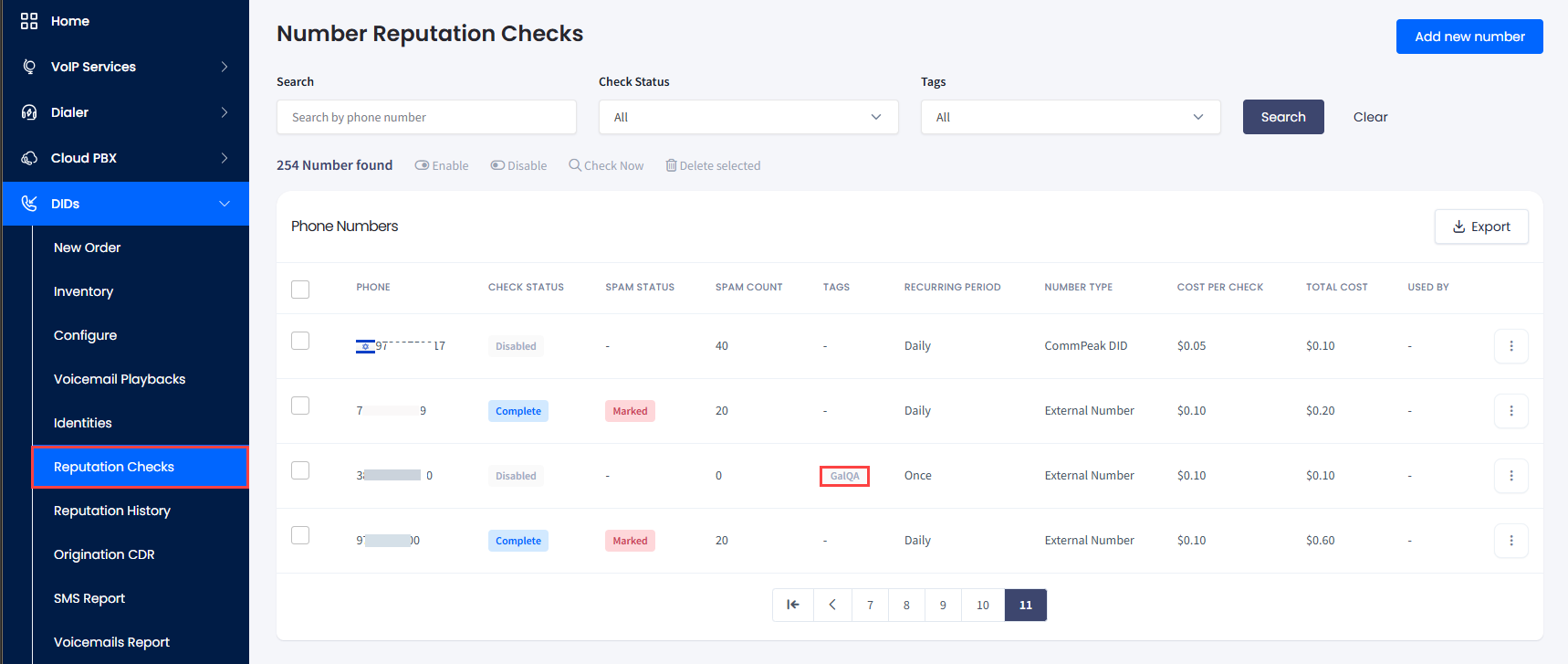The image size is (1568, 664).
Task: Open Origination CDR in sidebar
Action: pos(104,554)
